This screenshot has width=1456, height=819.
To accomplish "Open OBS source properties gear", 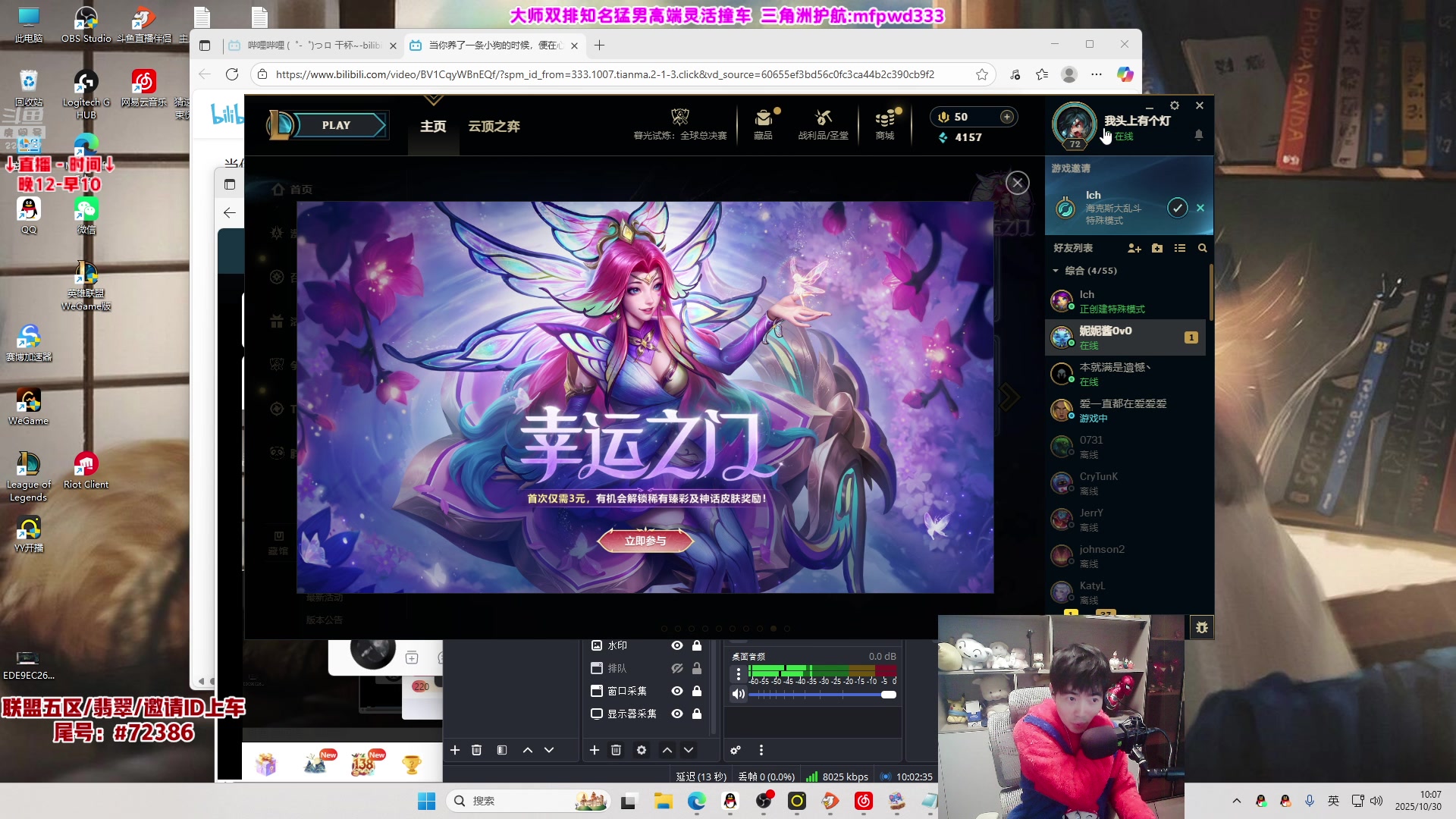I will click(642, 750).
